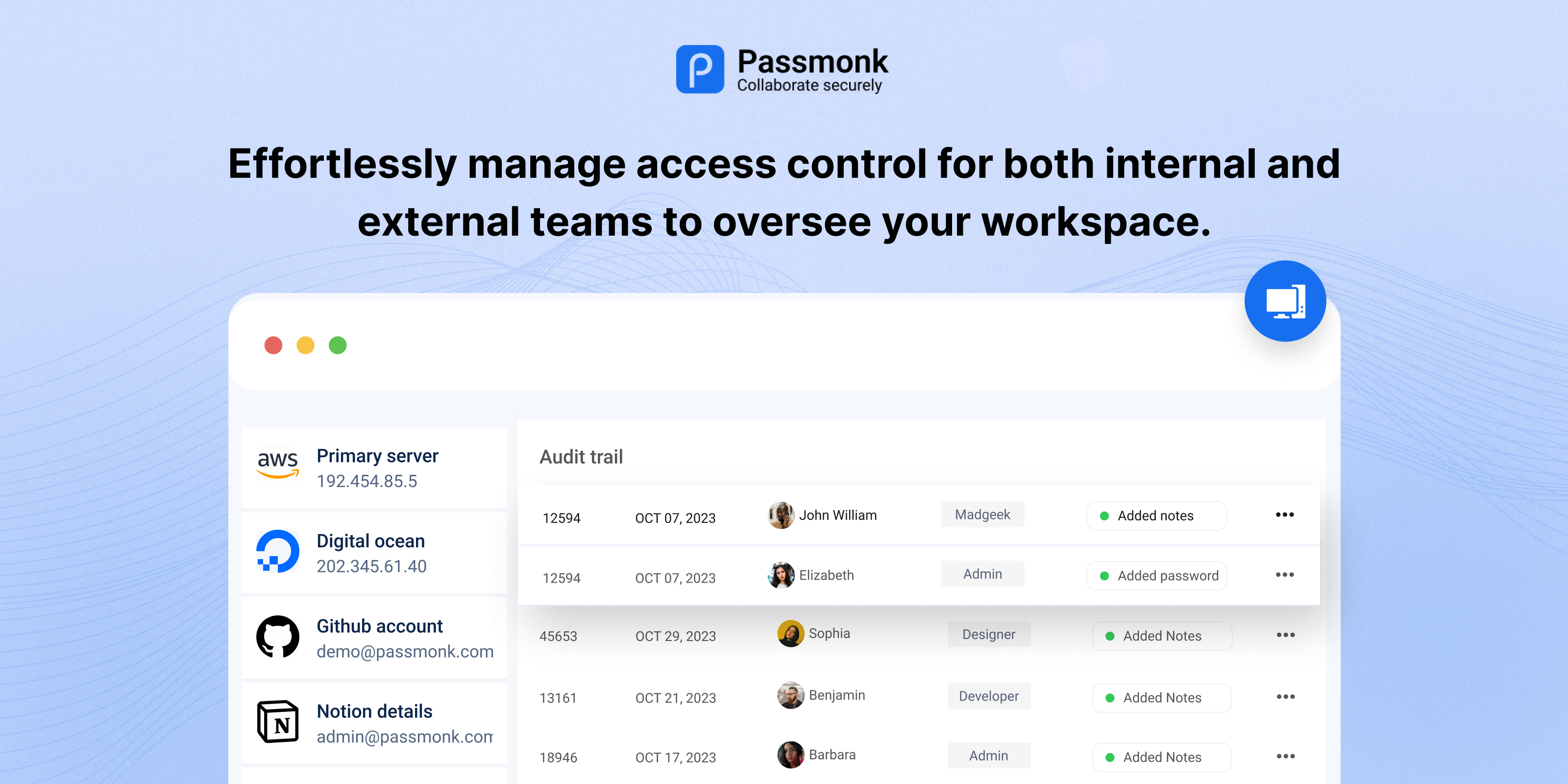Click the Collaborate securely tagline
Image resolution: width=1568 pixels, height=784 pixels.
(809, 85)
